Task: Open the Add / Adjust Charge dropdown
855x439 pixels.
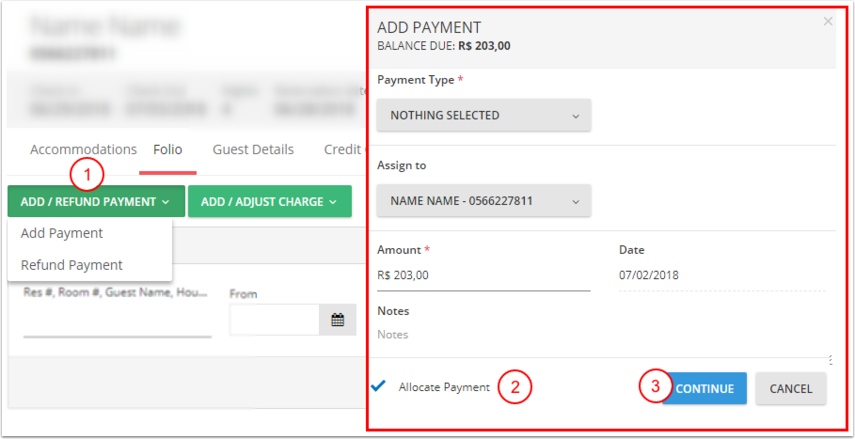Action: pyautogui.click(x=269, y=202)
